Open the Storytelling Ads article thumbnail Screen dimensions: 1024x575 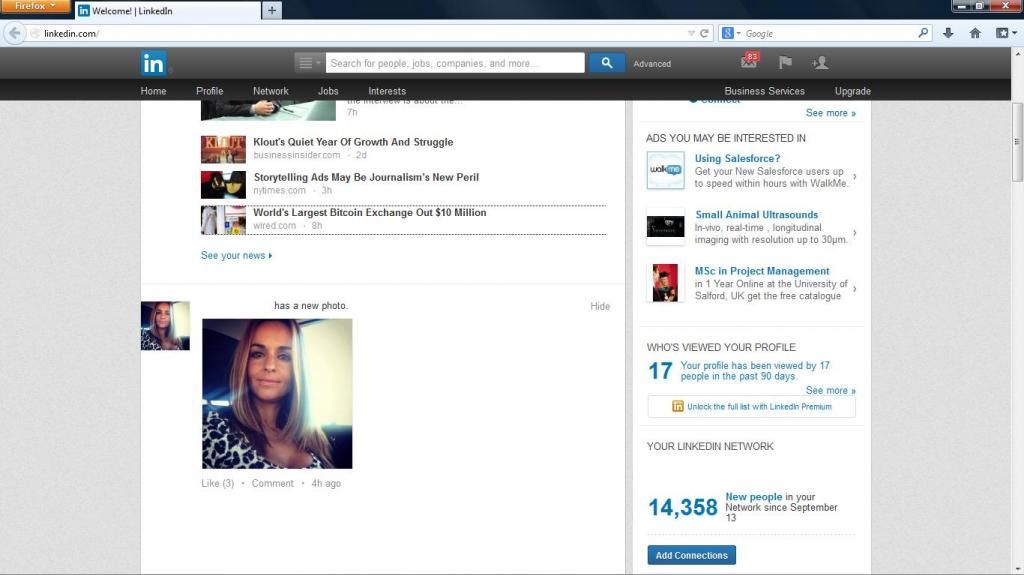(x=223, y=185)
